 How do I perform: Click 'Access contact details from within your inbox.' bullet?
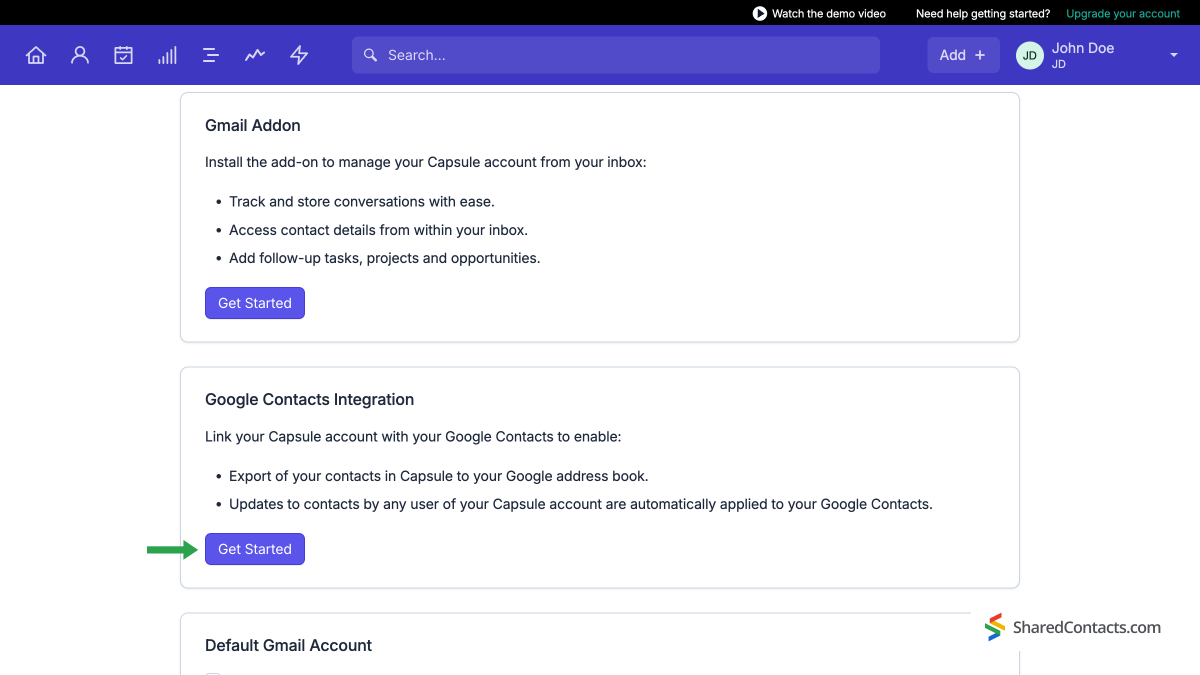tap(378, 230)
